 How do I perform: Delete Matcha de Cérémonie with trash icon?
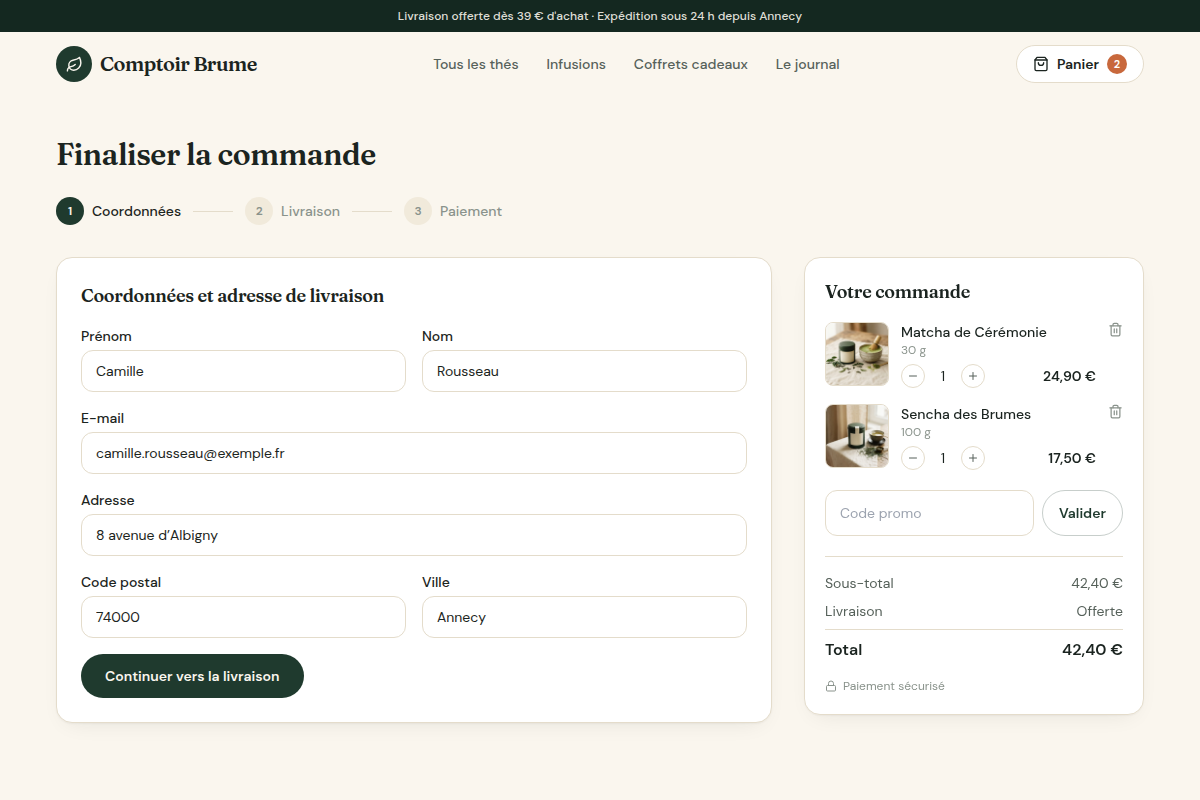pos(1116,330)
